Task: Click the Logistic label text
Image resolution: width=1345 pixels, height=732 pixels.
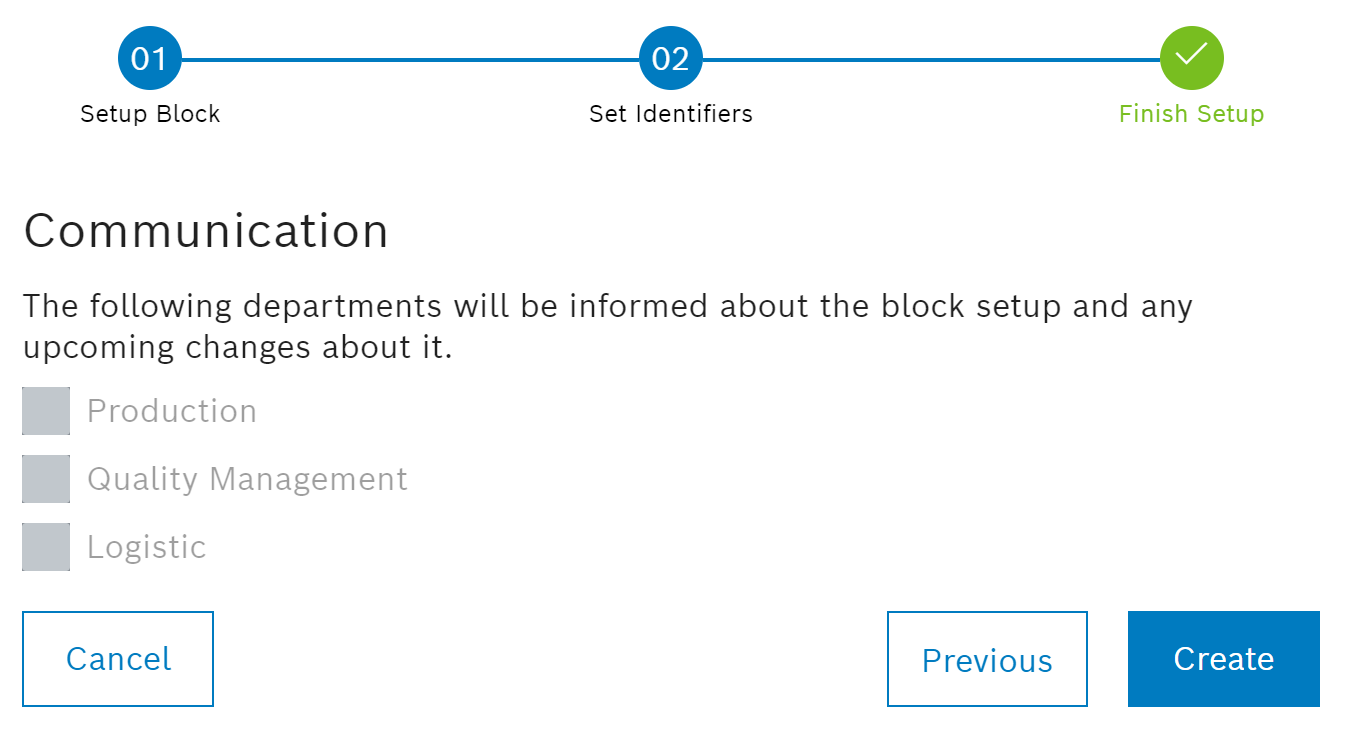Action: (x=147, y=547)
